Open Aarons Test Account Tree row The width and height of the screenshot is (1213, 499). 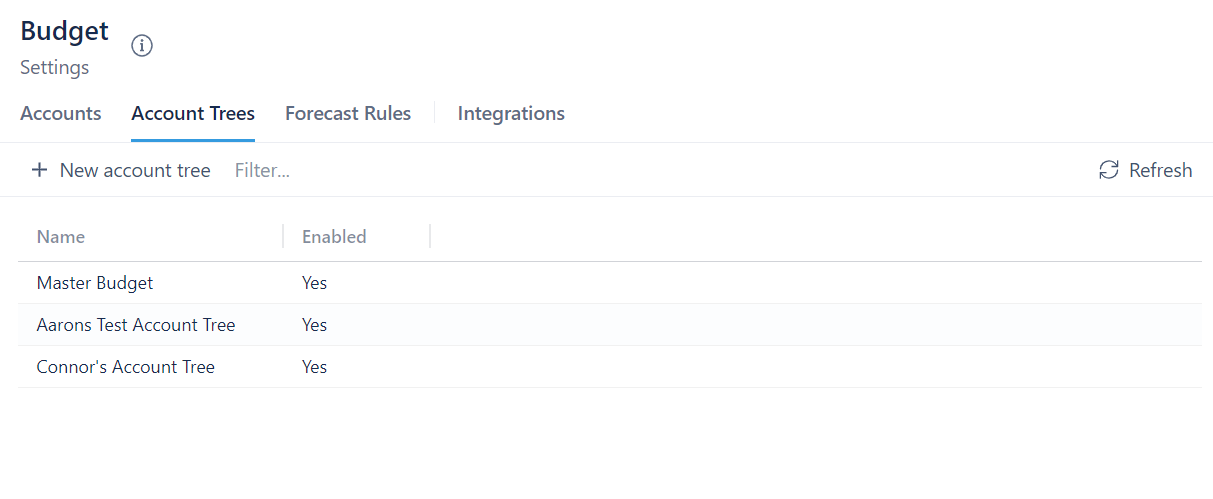tap(136, 325)
